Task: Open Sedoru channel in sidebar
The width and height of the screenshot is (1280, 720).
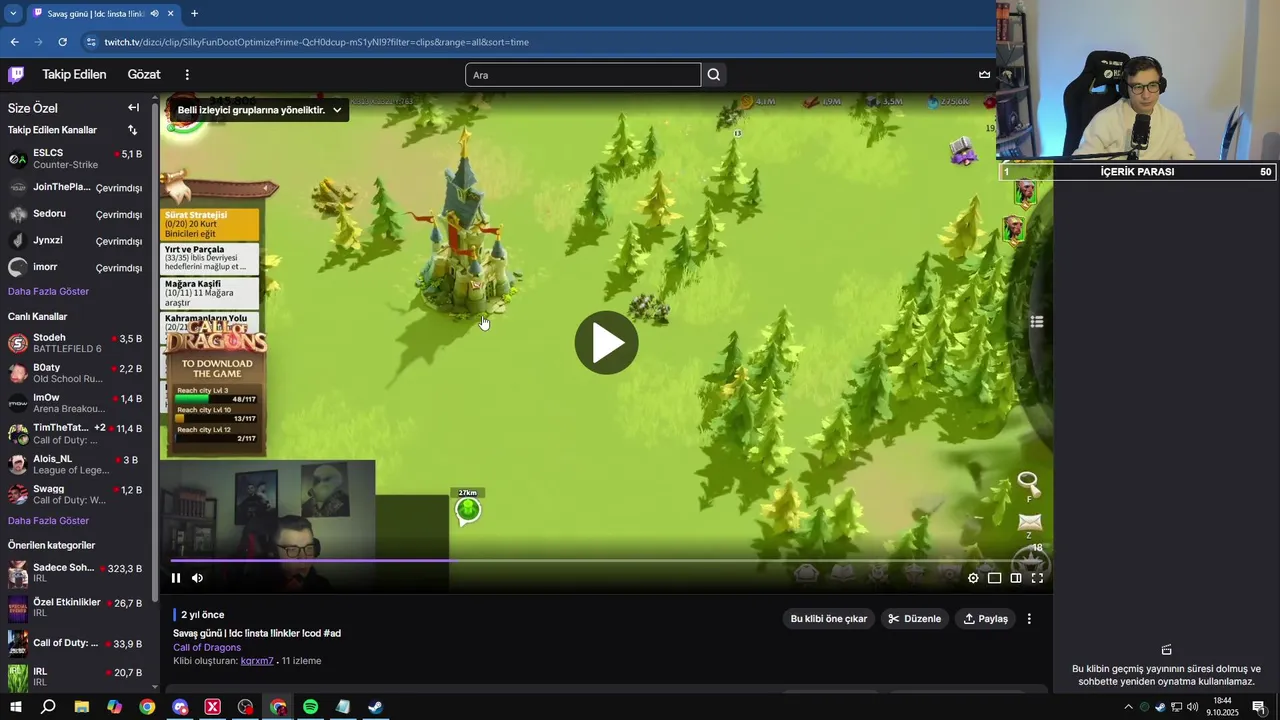Action: (x=77, y=214)
